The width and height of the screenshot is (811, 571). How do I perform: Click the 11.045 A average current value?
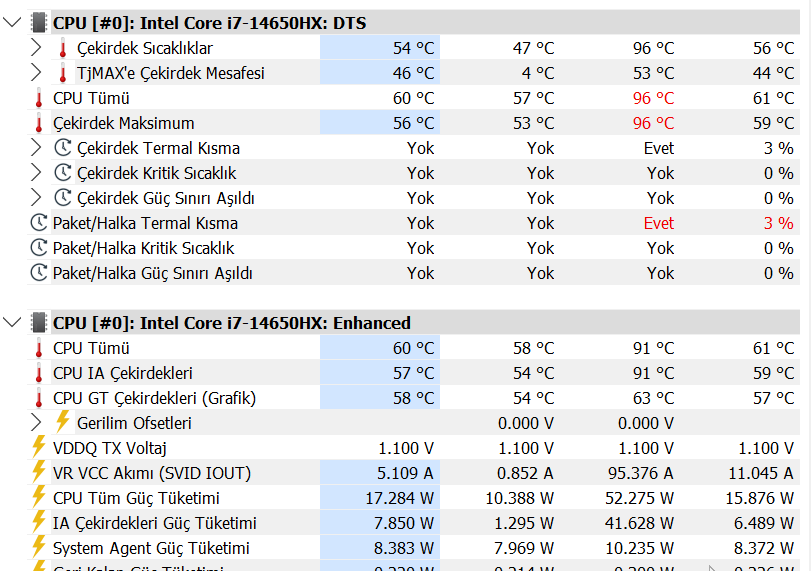[761, 473]
